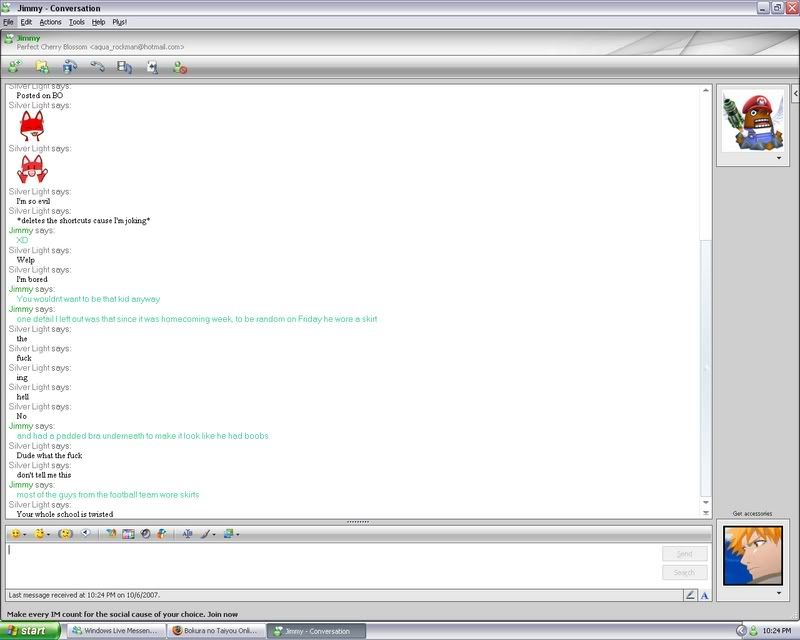Toggle handwriting input mode
Screen dimensions: 800x640
689,595
